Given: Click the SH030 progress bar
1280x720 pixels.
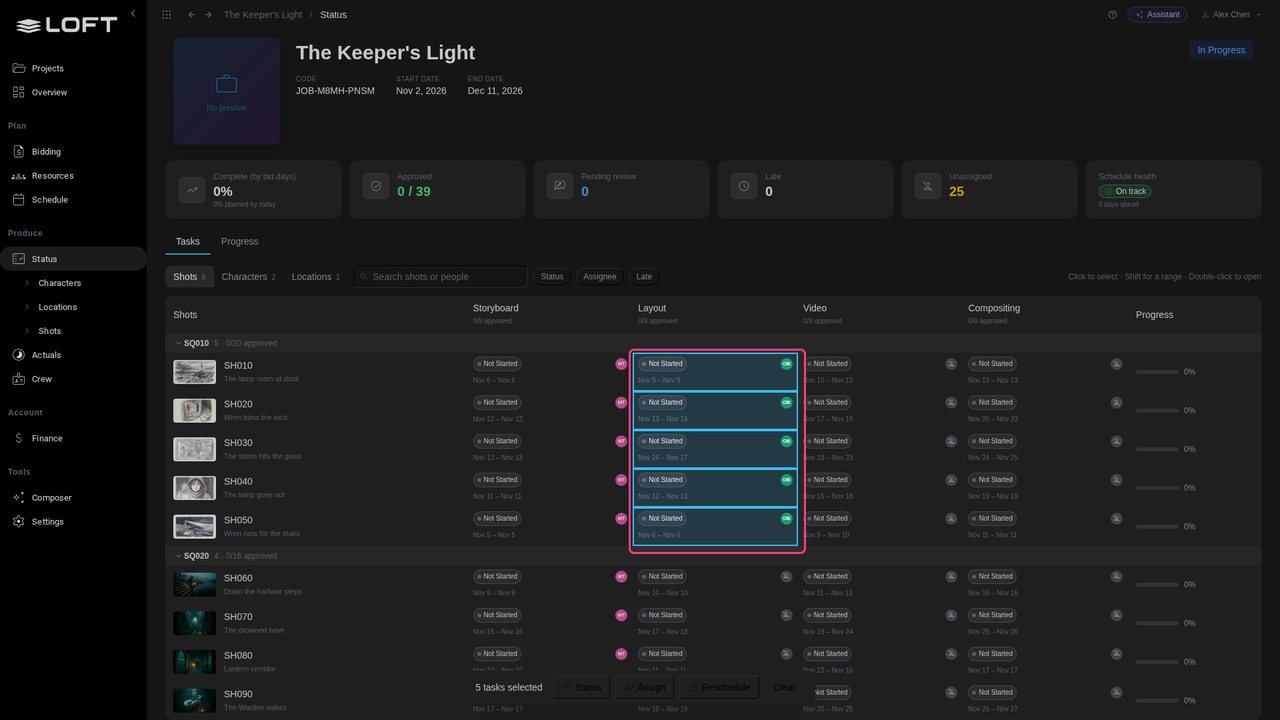Looking at the screenshot, I should 1157,449.
